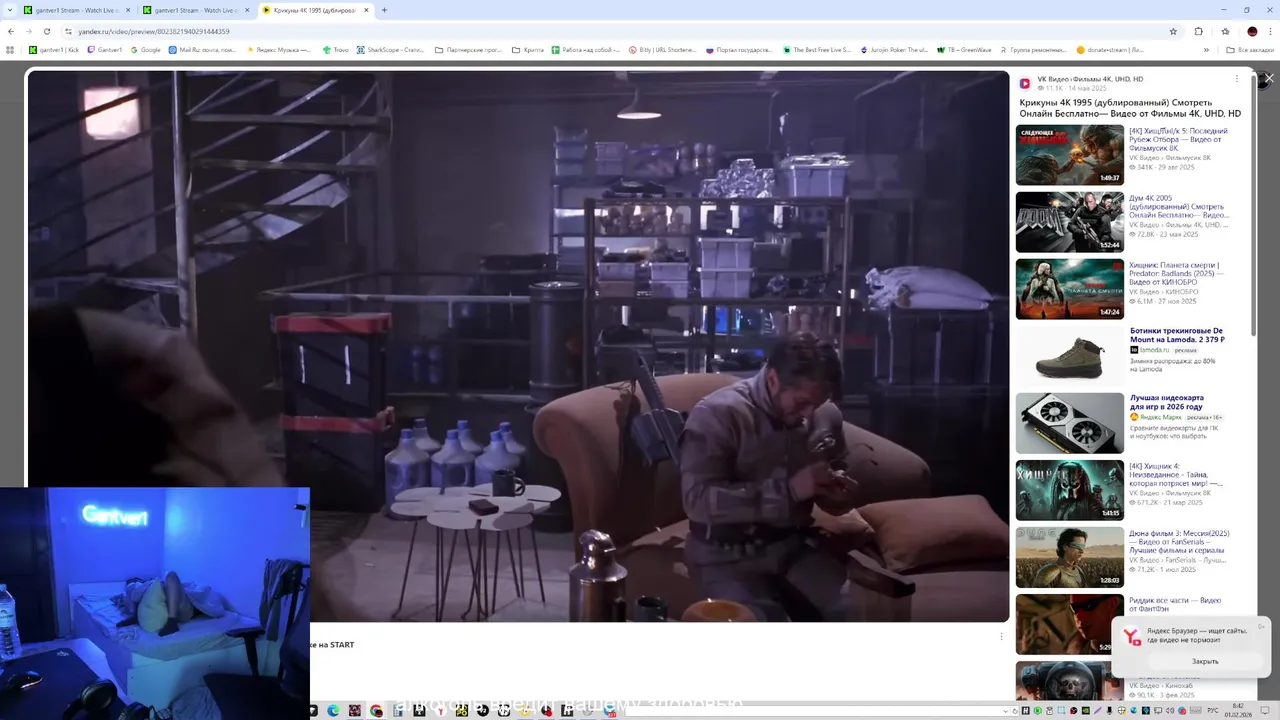
Task: Open the Bitly URL Shortener bookmark
Action: 663,49
